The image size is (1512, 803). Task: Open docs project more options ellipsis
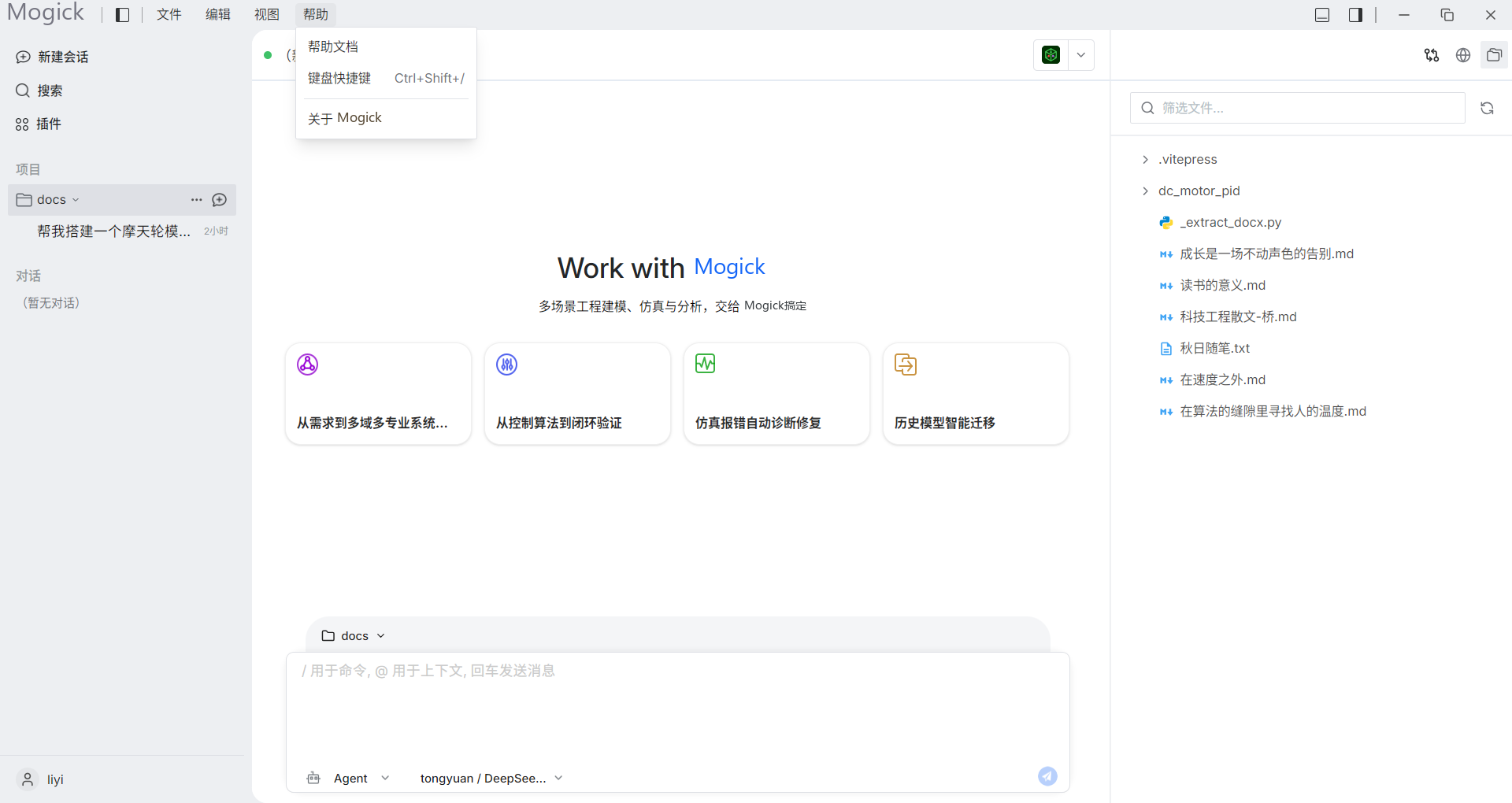[x=197, y=200]
